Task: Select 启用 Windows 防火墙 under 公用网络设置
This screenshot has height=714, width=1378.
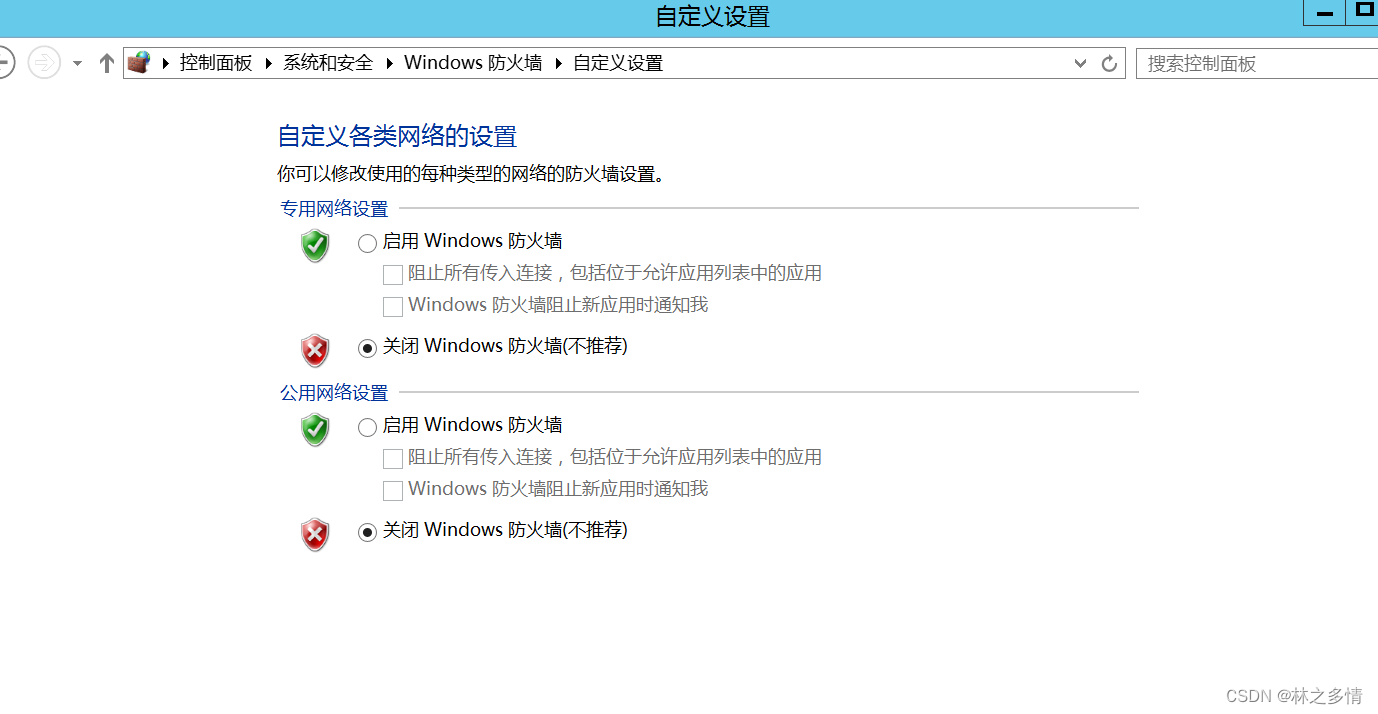Action: 367,427
